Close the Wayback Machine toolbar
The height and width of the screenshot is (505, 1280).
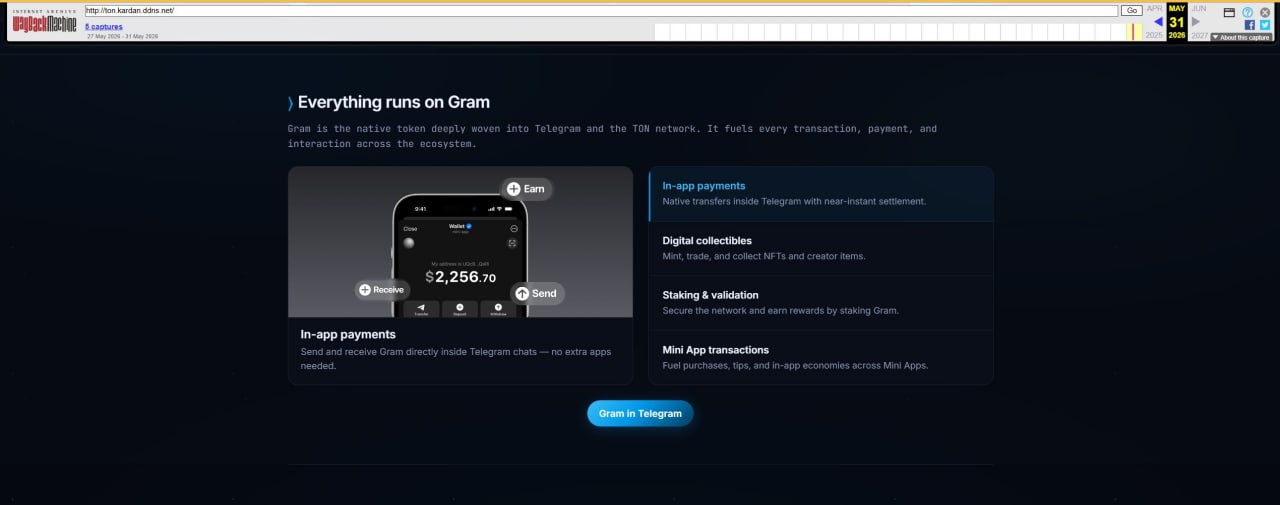[1265, 12]
